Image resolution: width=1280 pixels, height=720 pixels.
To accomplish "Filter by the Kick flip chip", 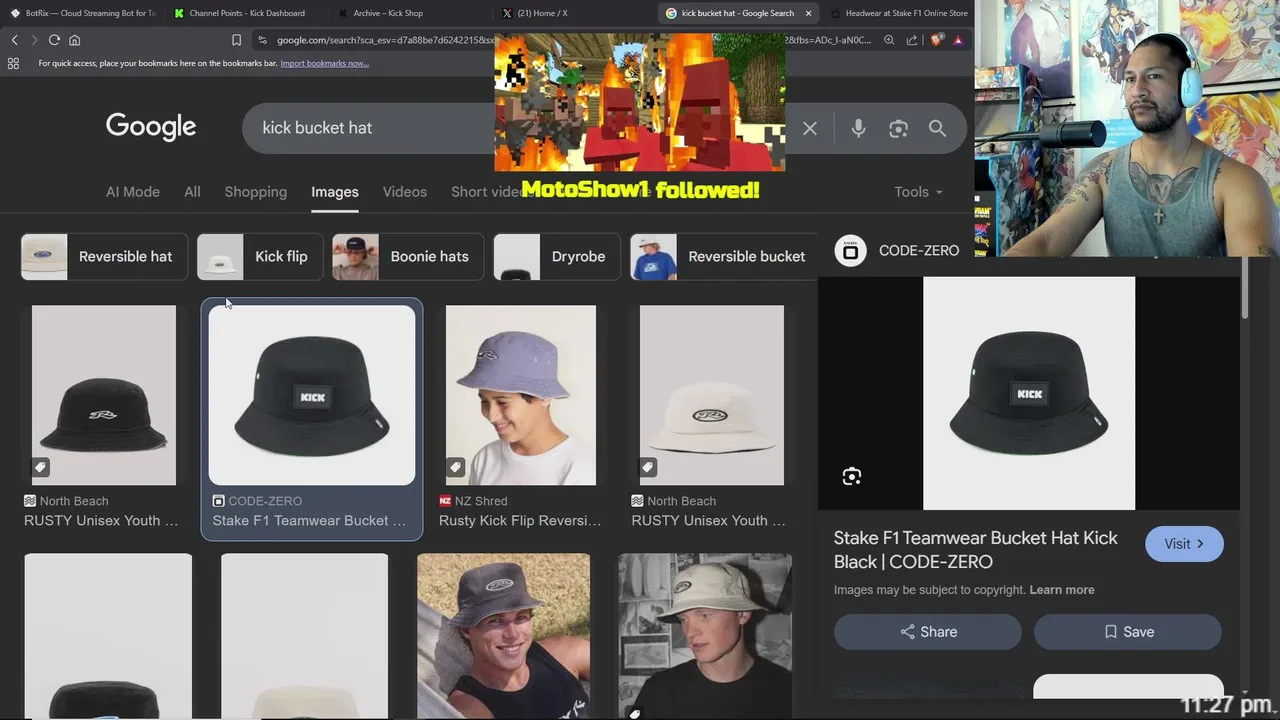I will pos(259,257).
